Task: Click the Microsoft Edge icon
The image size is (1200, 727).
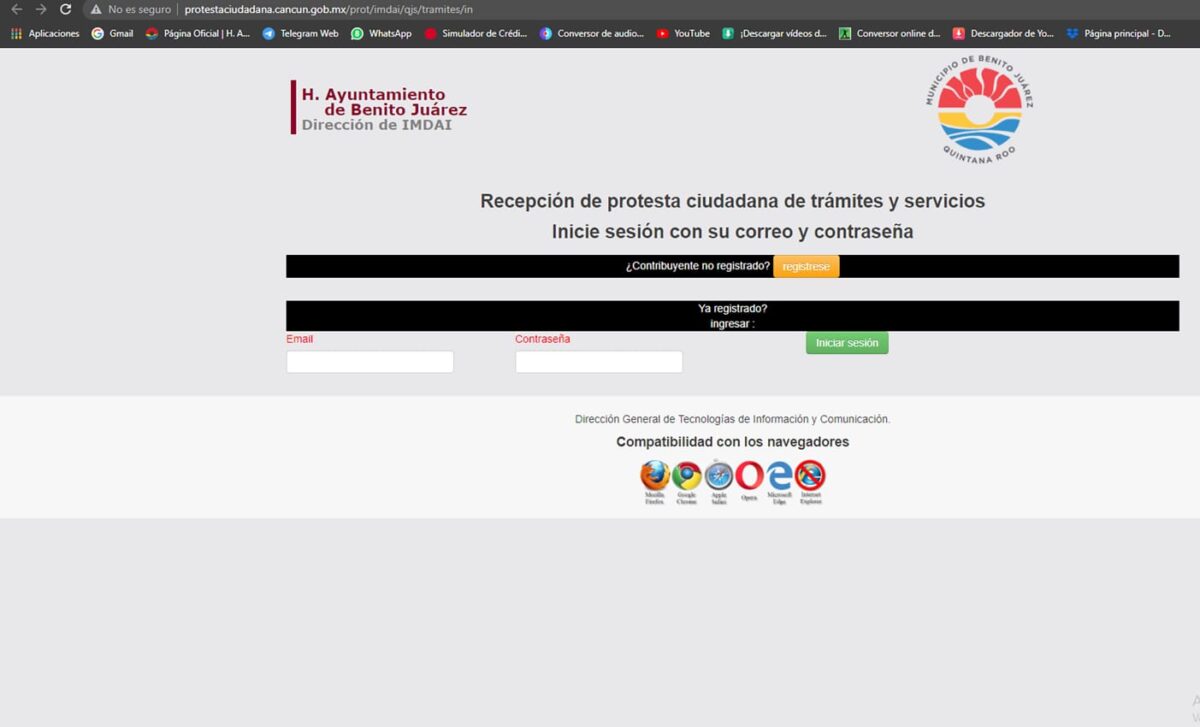Action: (779, 476)
